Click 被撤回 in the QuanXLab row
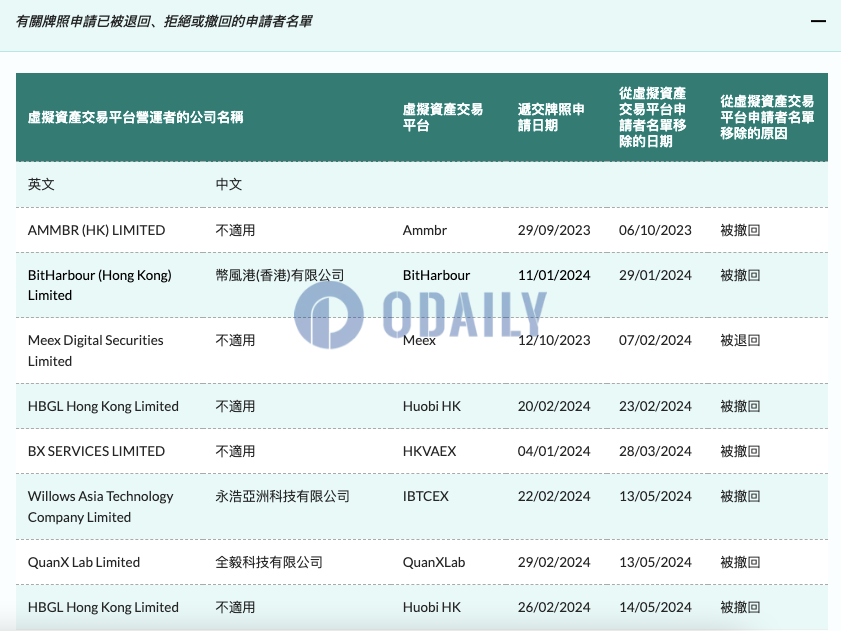Image resolution: width=841 pixels, height=631 pixels. pyautogui.click(x=740, y=562)
